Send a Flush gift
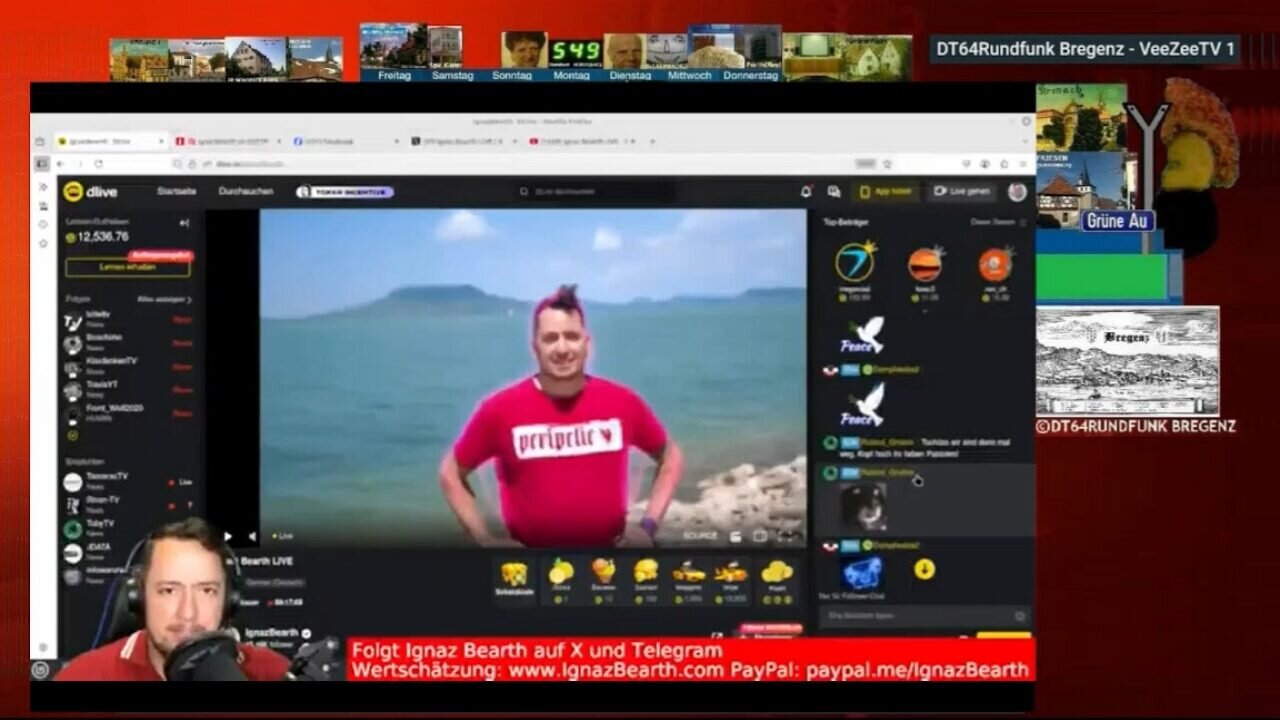This screenshot has width=1280, height=720. [x=776, y=578]
